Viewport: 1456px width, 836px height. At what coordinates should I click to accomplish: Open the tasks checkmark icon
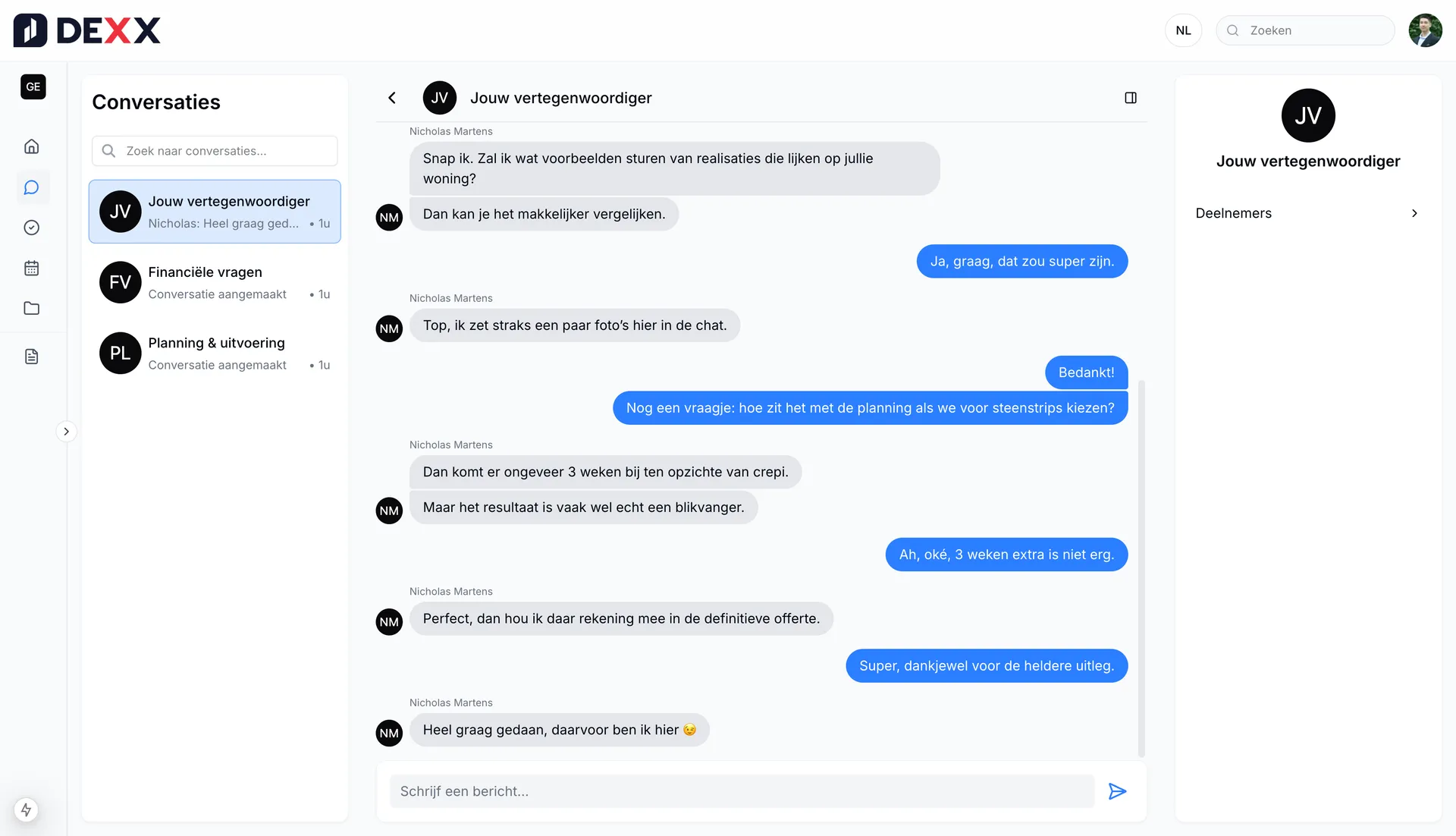coord(32,228)
